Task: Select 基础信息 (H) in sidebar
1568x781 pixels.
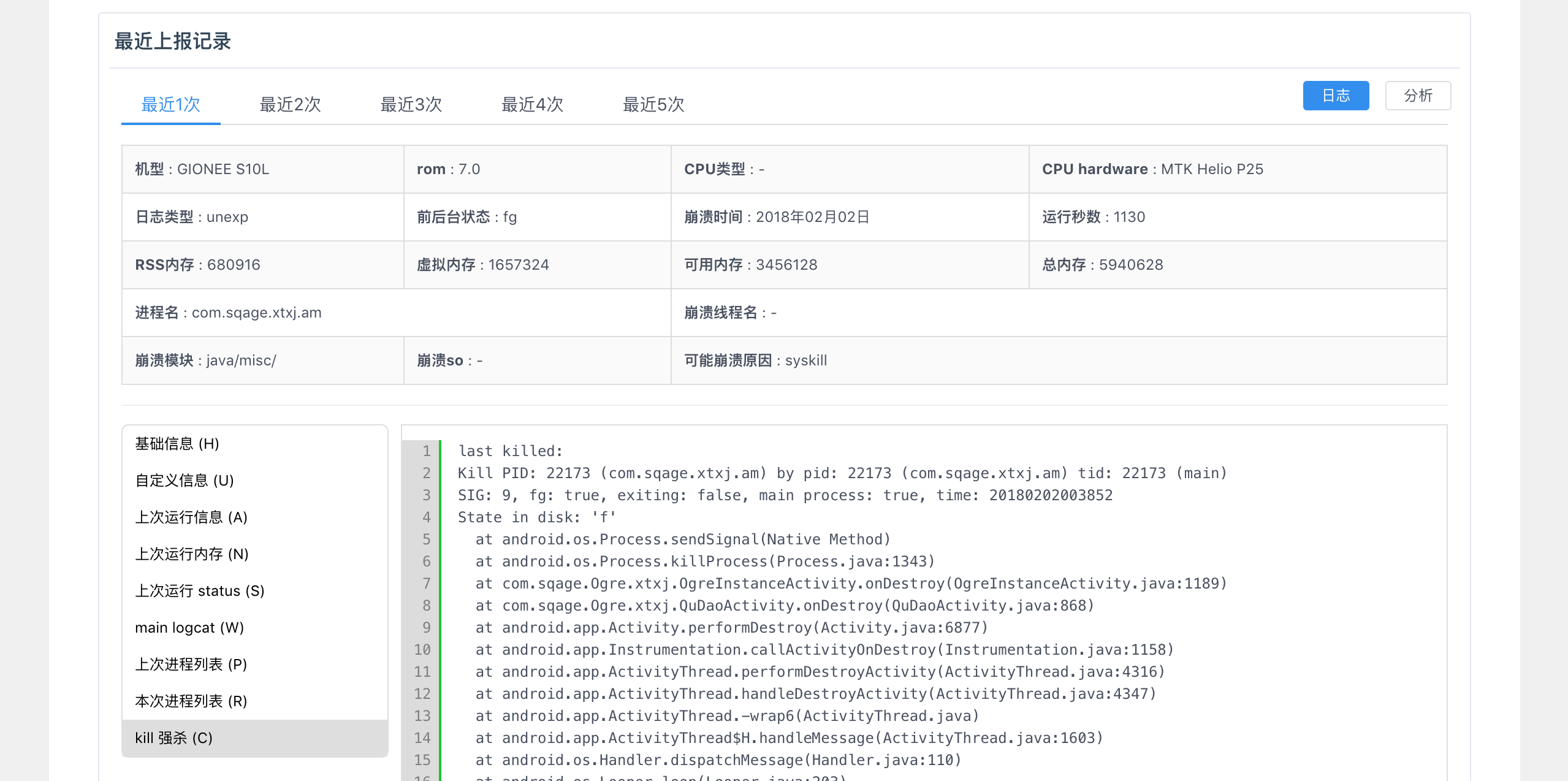Action: point(255,444)
